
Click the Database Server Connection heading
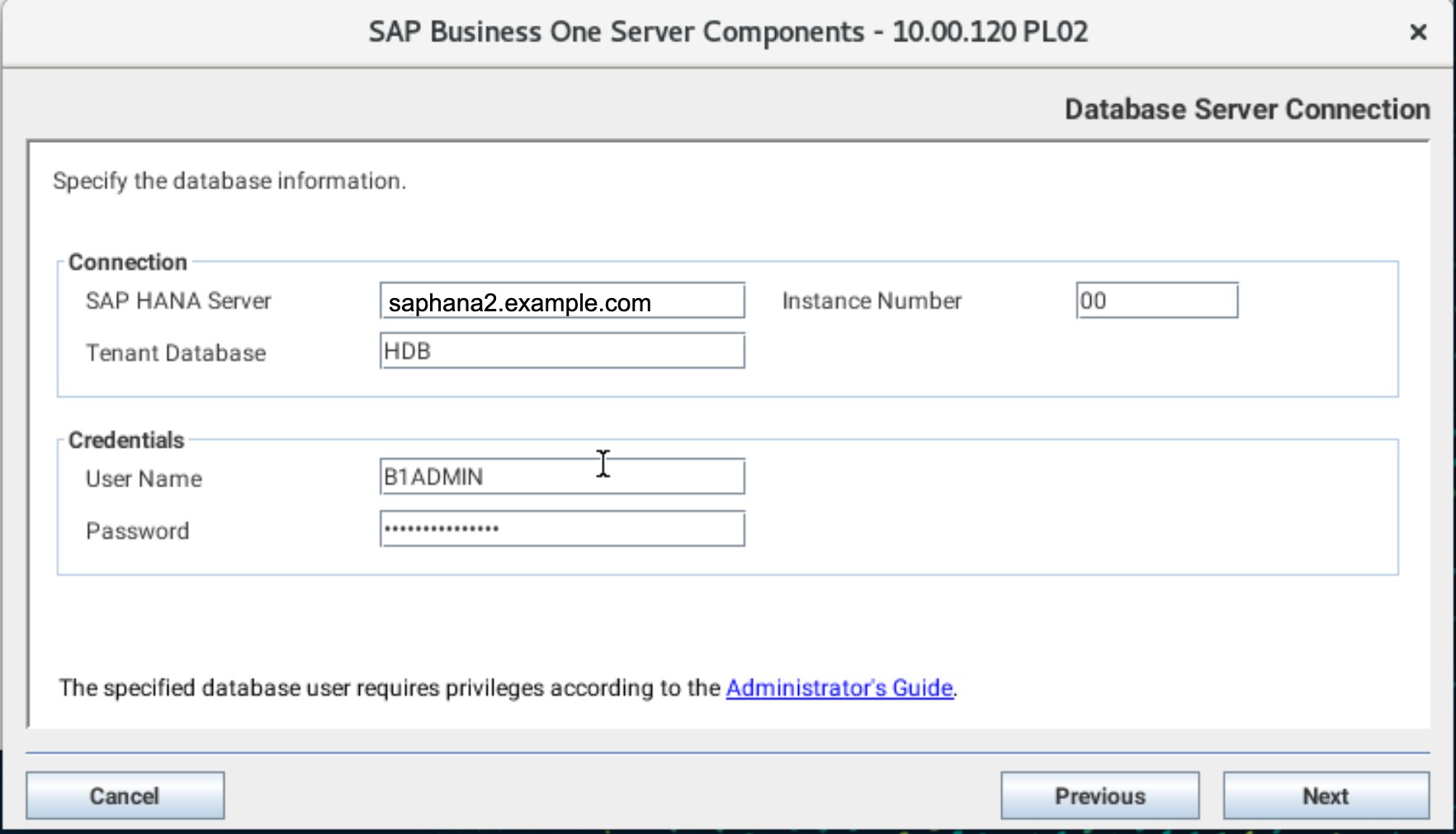pos(1246,109)
